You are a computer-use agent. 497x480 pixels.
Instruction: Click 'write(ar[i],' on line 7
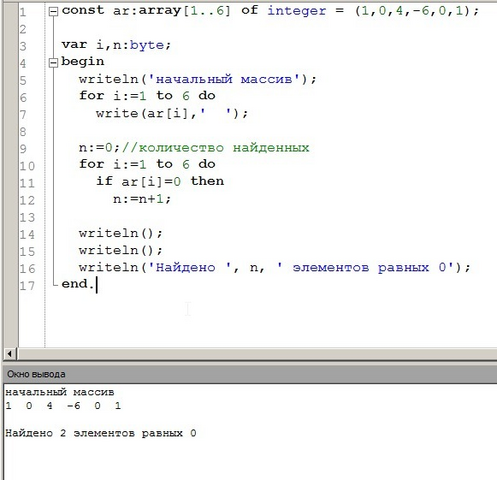tap(146, 114)
